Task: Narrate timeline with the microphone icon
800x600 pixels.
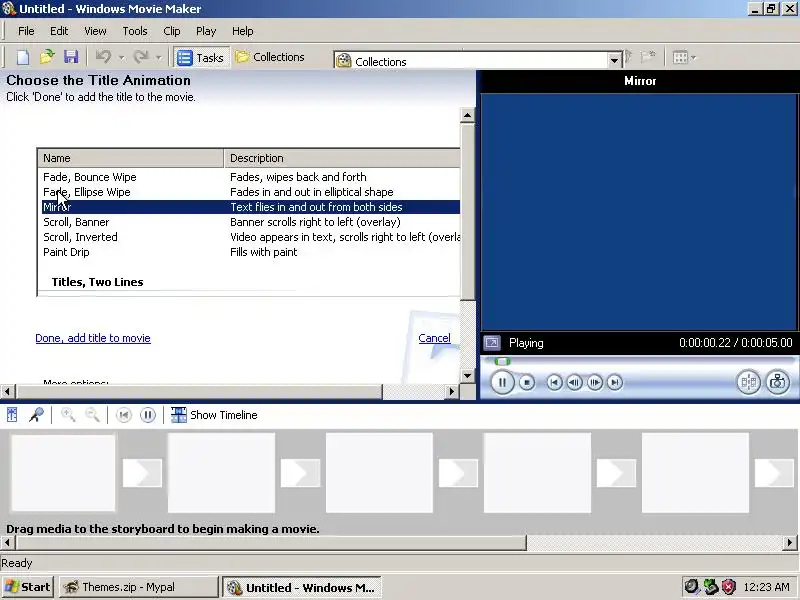Action: (36, 415)
